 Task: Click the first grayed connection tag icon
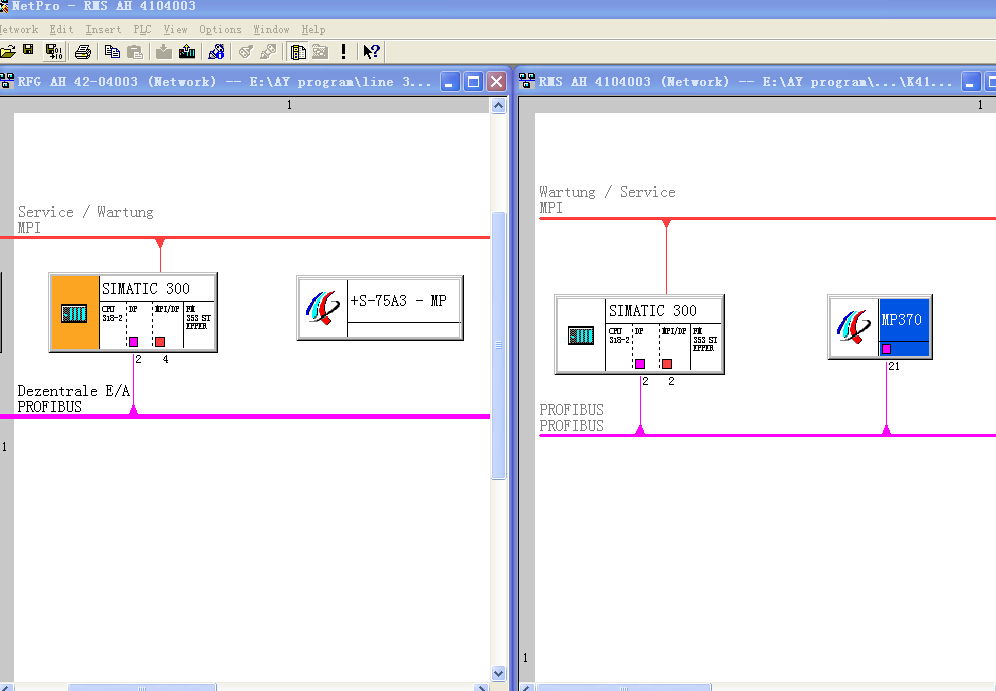[x=245, y=51]
